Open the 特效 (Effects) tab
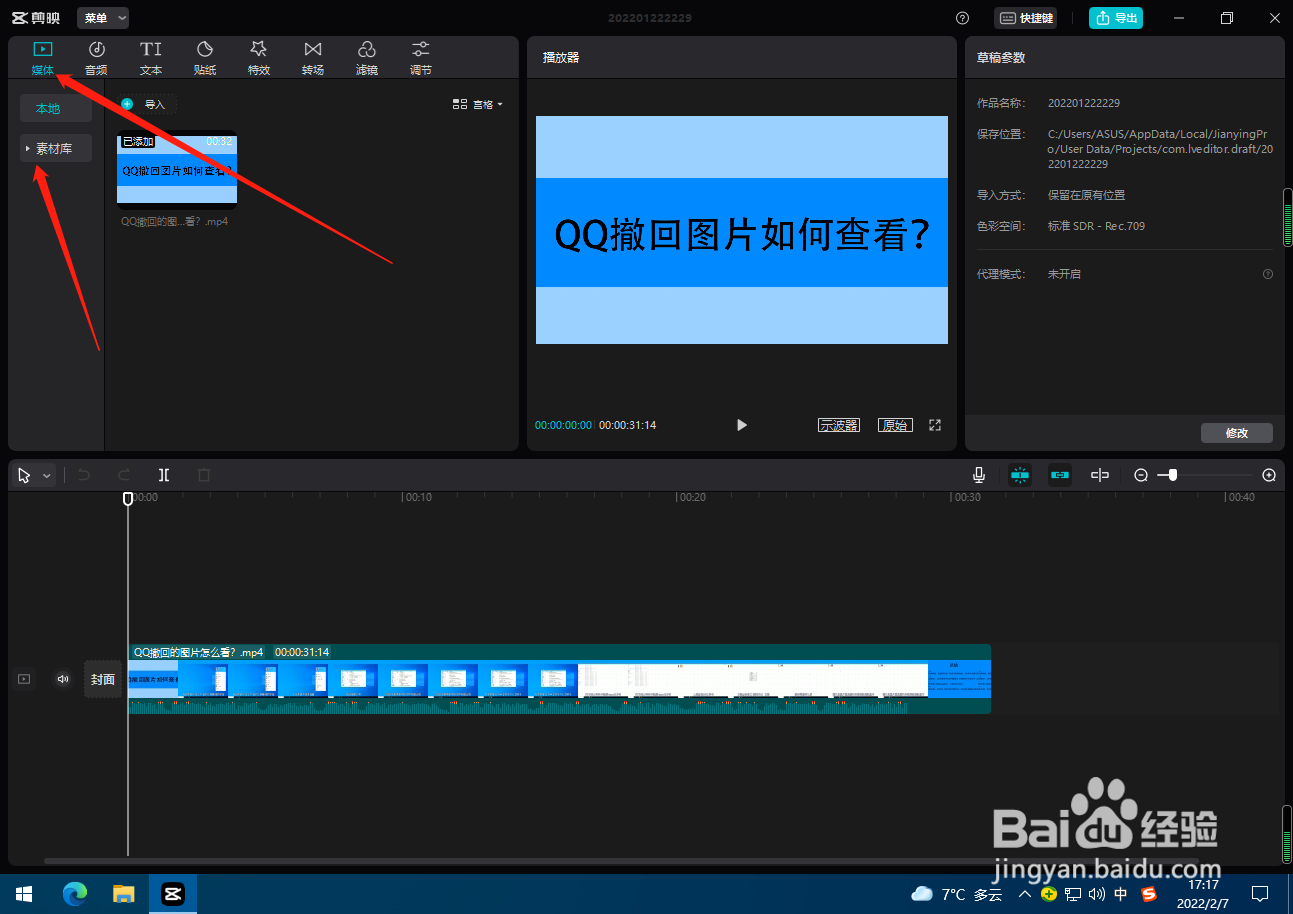 (x=259, y=58)
